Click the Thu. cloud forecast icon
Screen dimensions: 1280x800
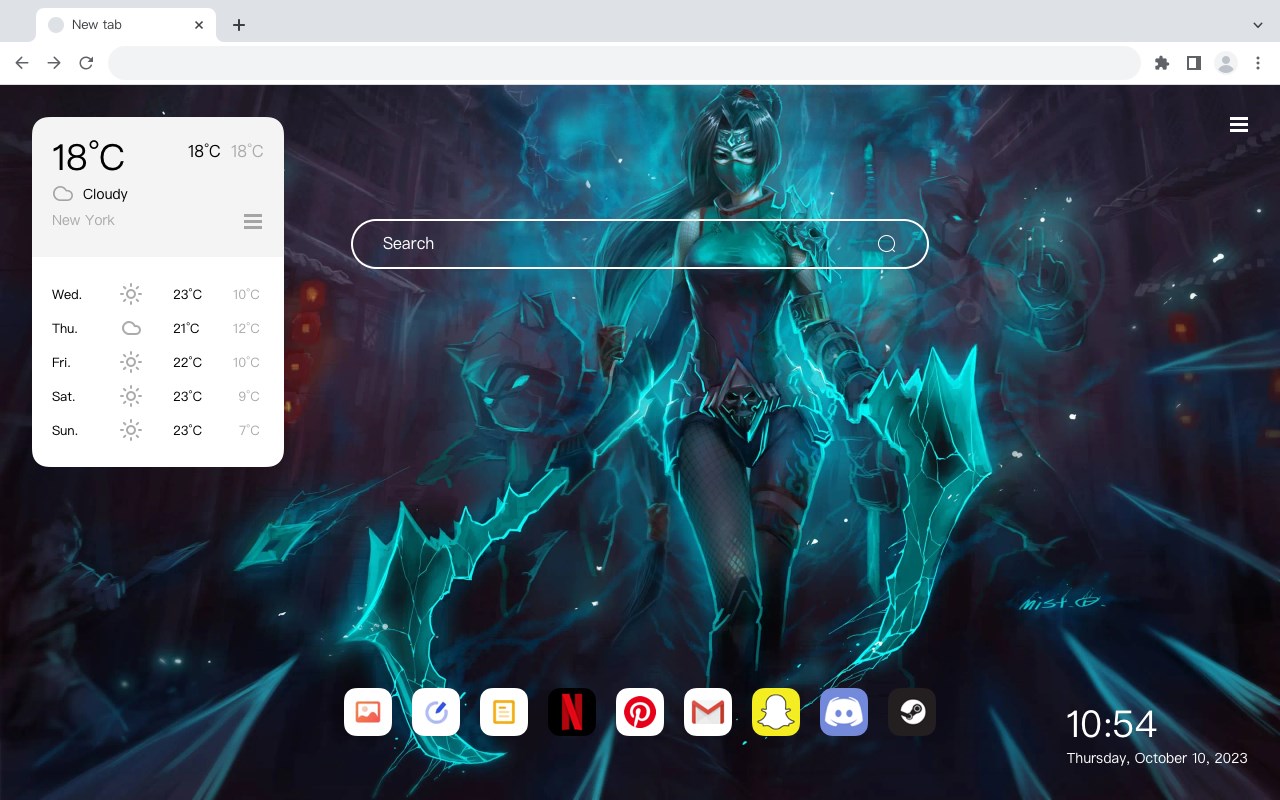[x=131, y=328]
